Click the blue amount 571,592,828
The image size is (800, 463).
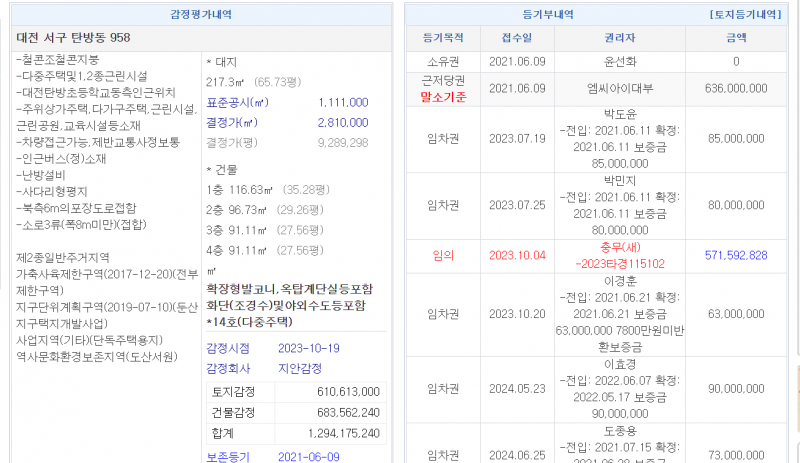(x=736, y=255)
